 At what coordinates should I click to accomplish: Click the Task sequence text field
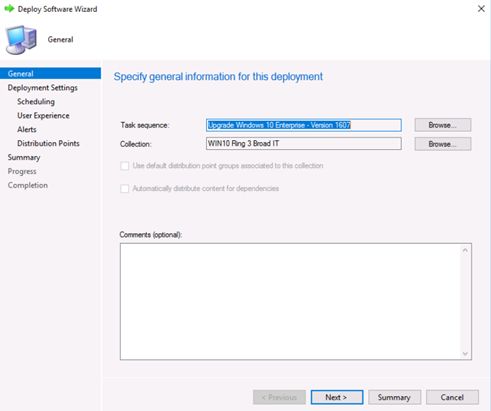point(304,125)
